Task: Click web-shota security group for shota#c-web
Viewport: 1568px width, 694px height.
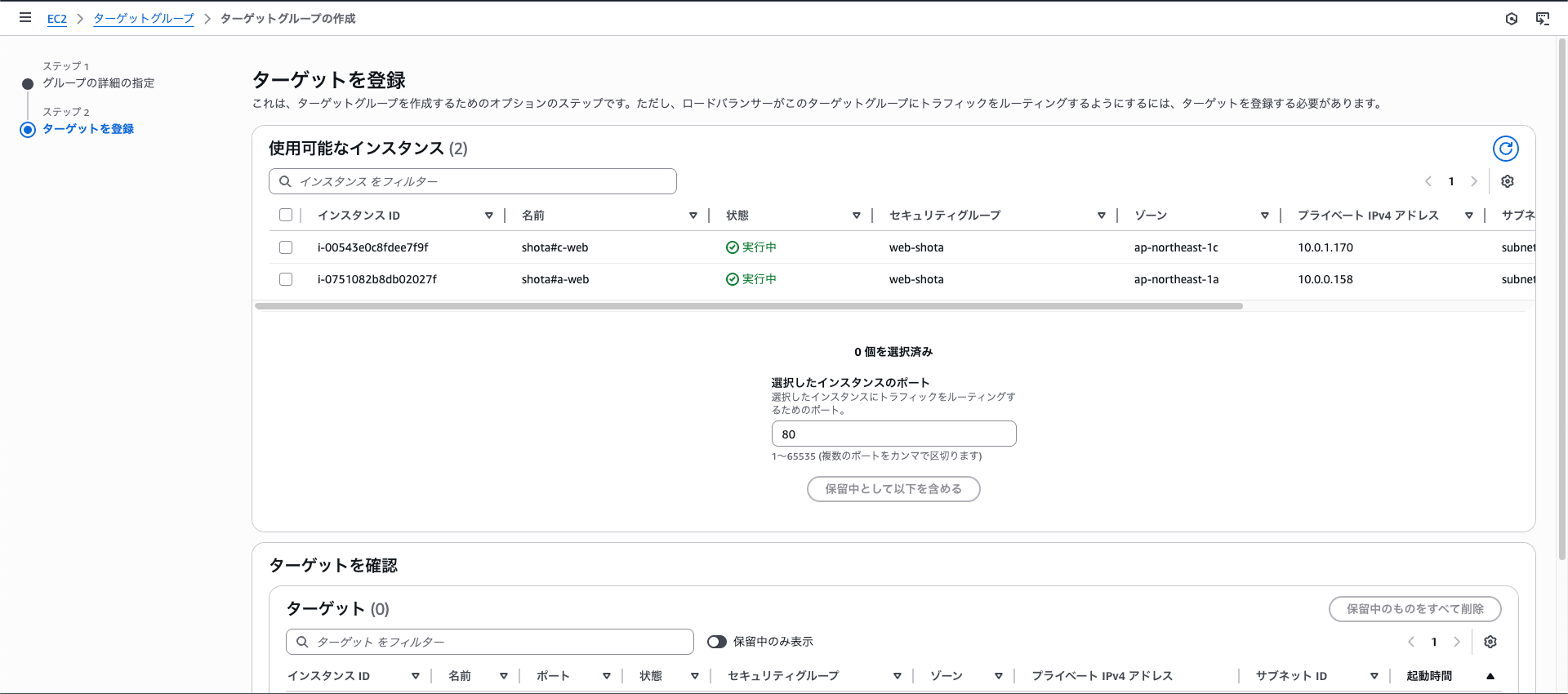Action: [x=916, y=247]
